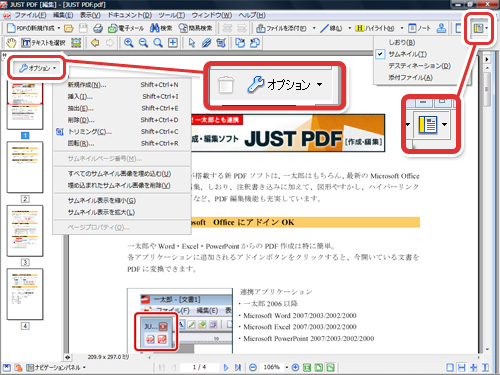Select page 4 thumbnail
This screenshot has width=500, height=375.
pos(25,294)
